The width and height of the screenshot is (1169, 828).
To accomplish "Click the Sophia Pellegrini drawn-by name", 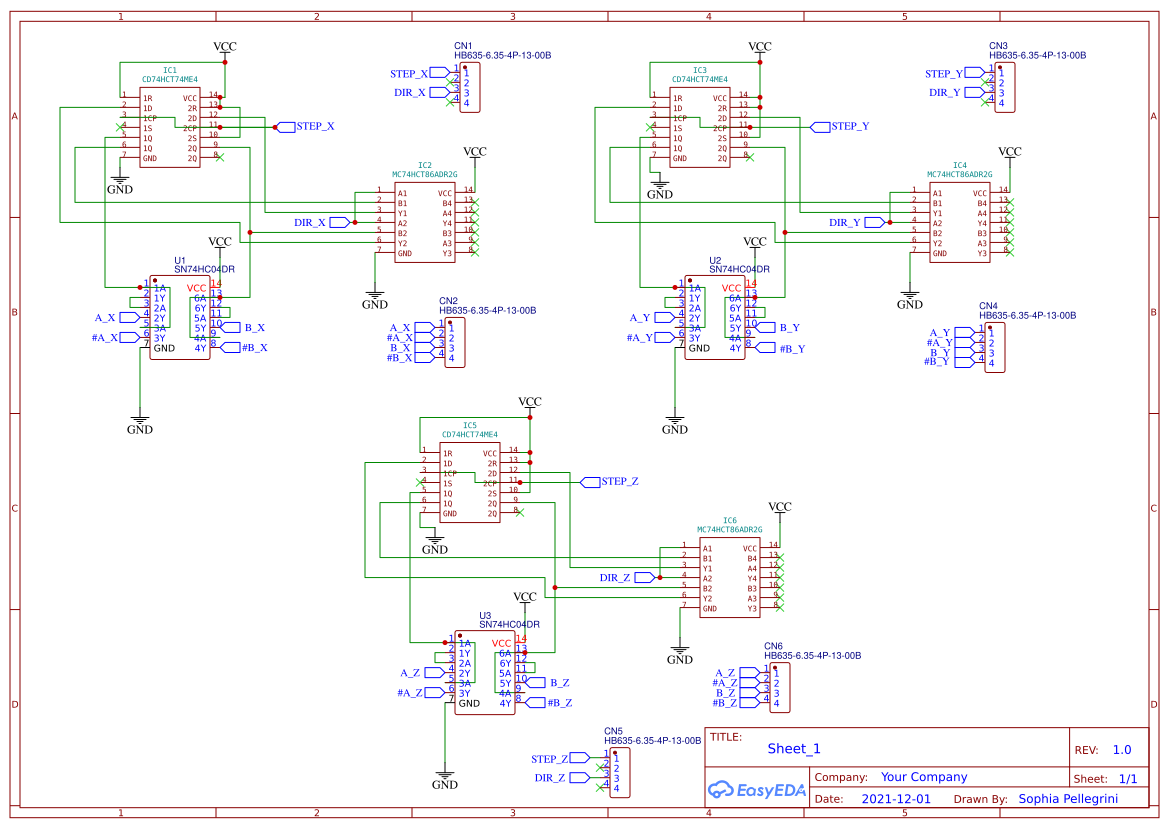I will point(1068,798).
